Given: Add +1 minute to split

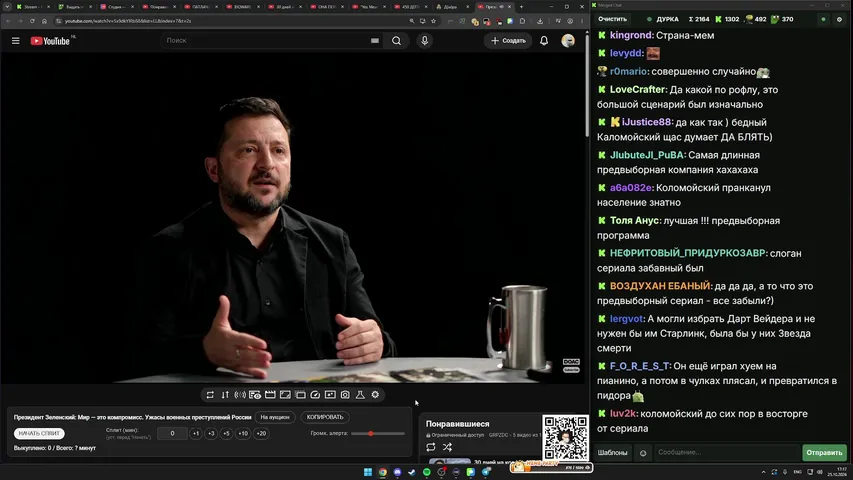Looking at the screenshot, I should (196, 433).
